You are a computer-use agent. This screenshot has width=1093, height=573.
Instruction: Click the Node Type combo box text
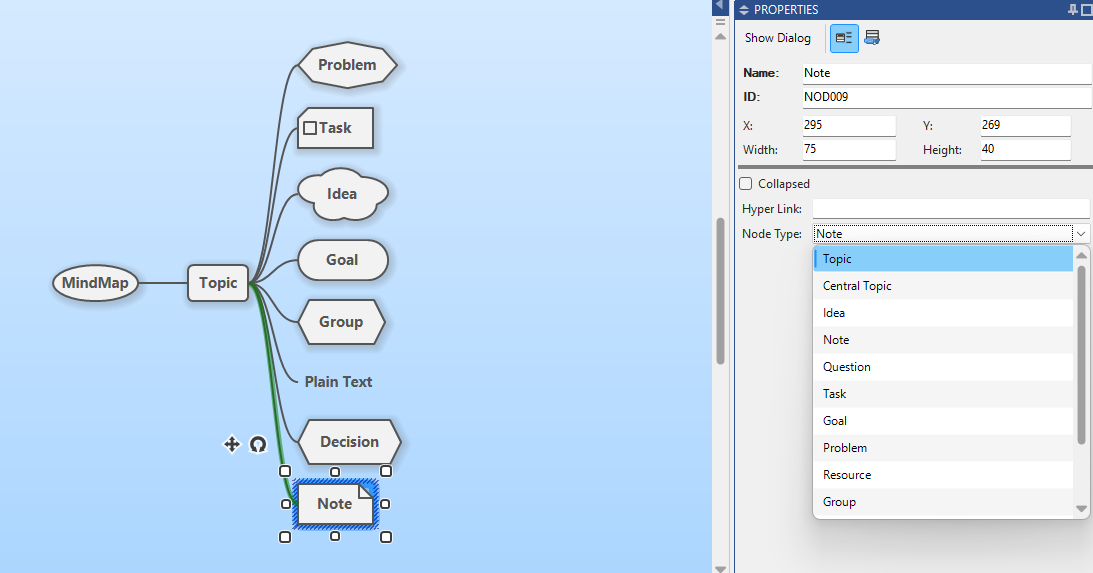coord(942,234)
